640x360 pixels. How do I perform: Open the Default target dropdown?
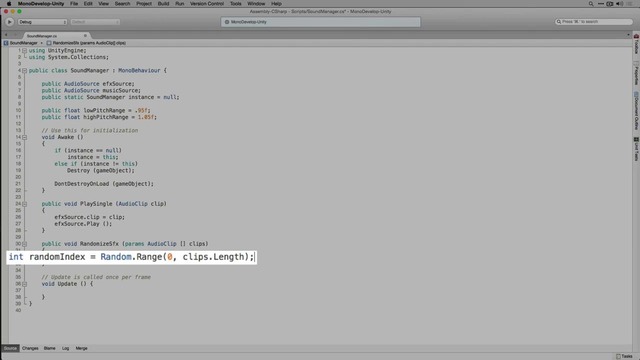tap(95, 22)
